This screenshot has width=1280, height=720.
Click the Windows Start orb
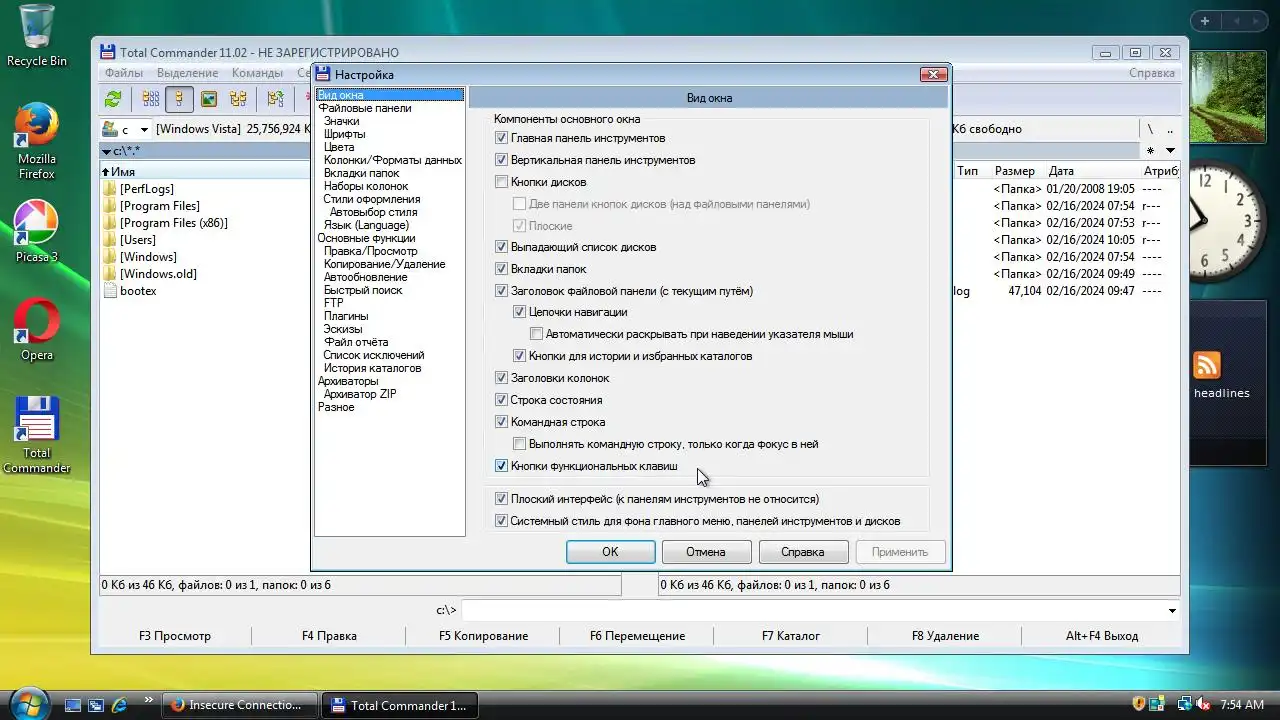[29, 703]
